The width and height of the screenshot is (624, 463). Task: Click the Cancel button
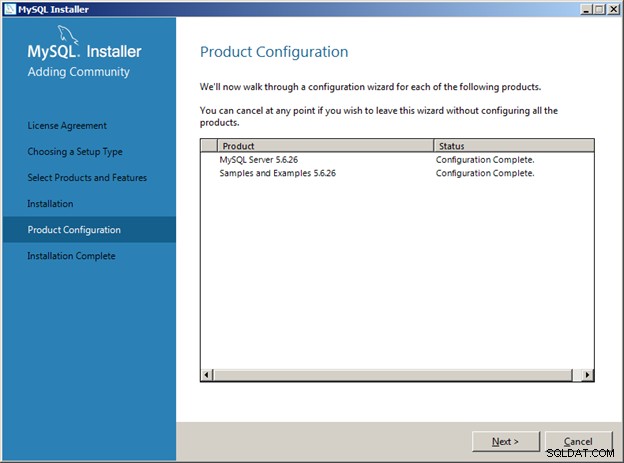578,442
